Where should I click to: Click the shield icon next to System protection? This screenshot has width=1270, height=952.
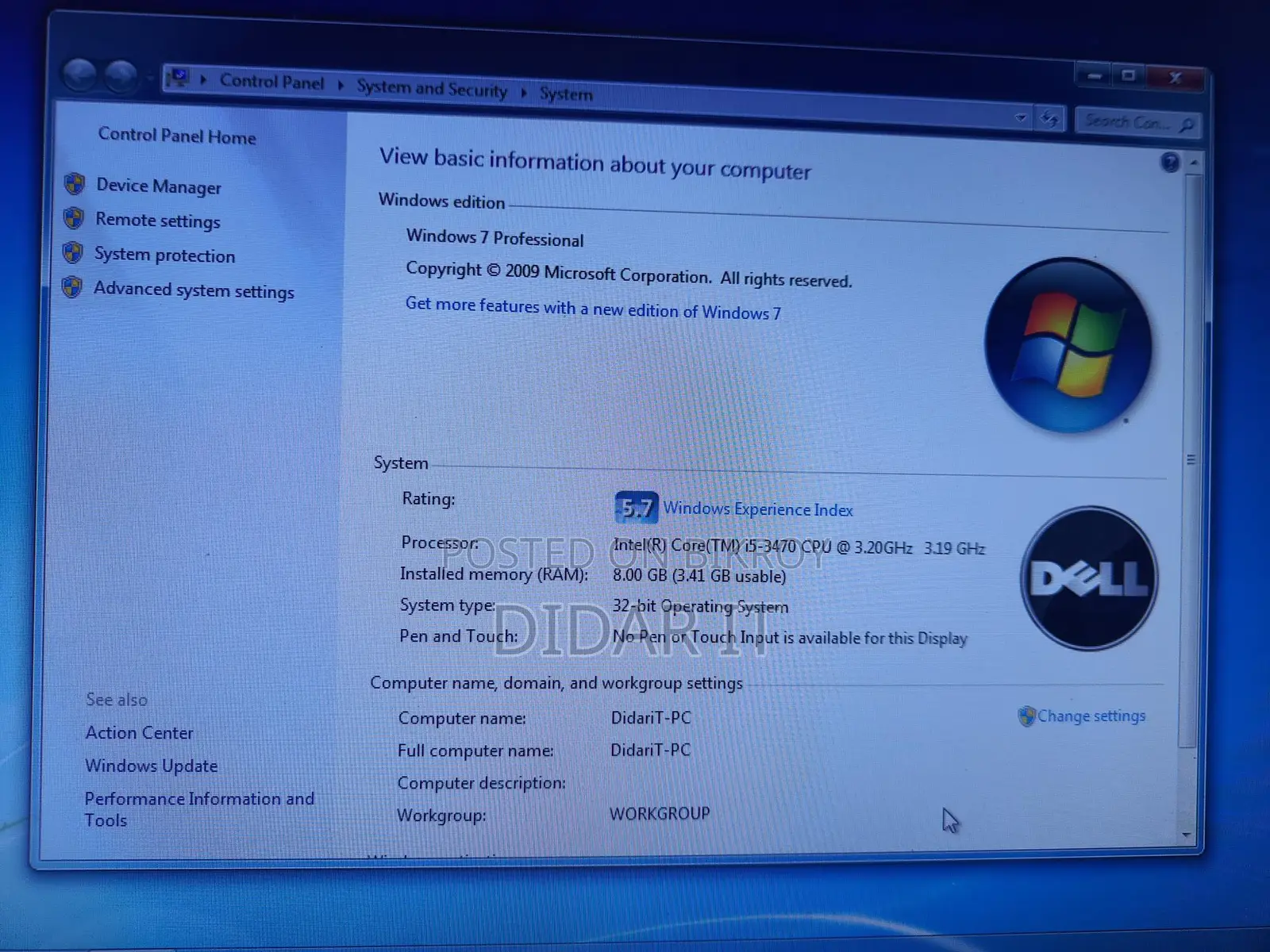73,253
